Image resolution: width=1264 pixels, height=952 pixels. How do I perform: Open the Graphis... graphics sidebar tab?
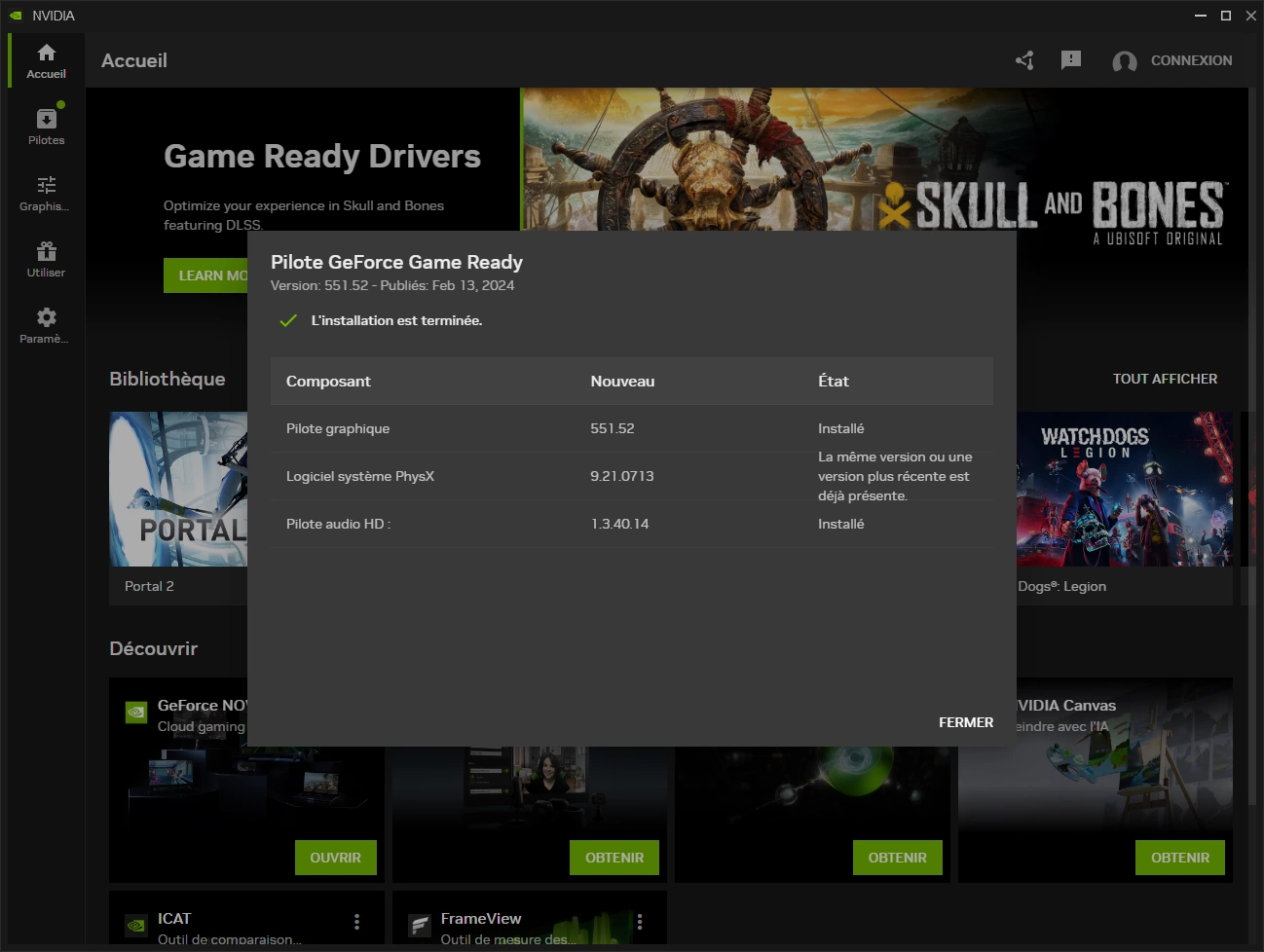coord(46,193)
